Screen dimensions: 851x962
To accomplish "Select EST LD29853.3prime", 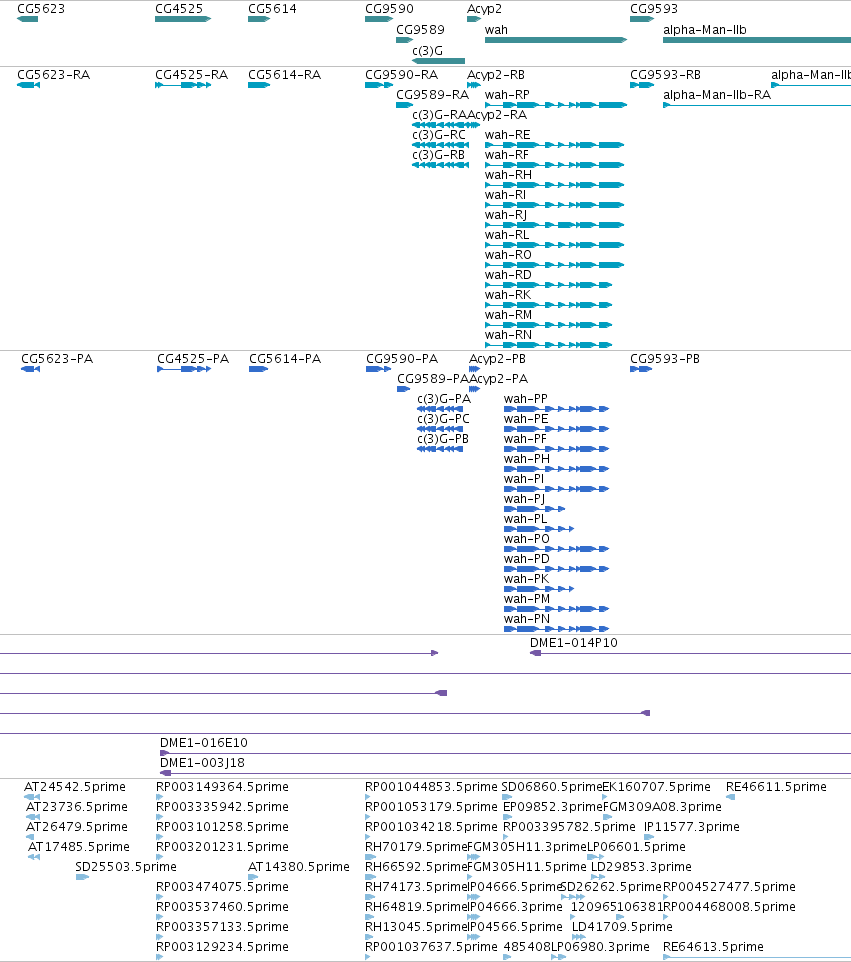I will pyautogui.click(x=641, y=866).
